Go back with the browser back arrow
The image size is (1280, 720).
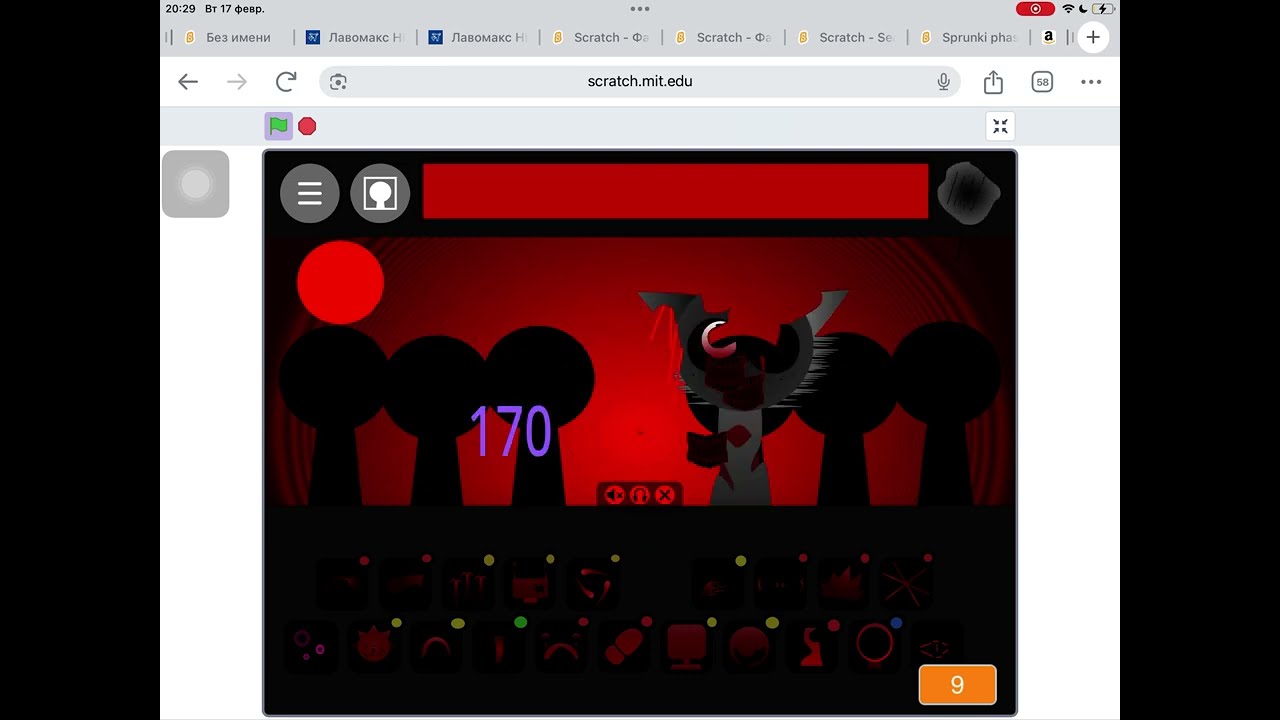click(188, 82)
